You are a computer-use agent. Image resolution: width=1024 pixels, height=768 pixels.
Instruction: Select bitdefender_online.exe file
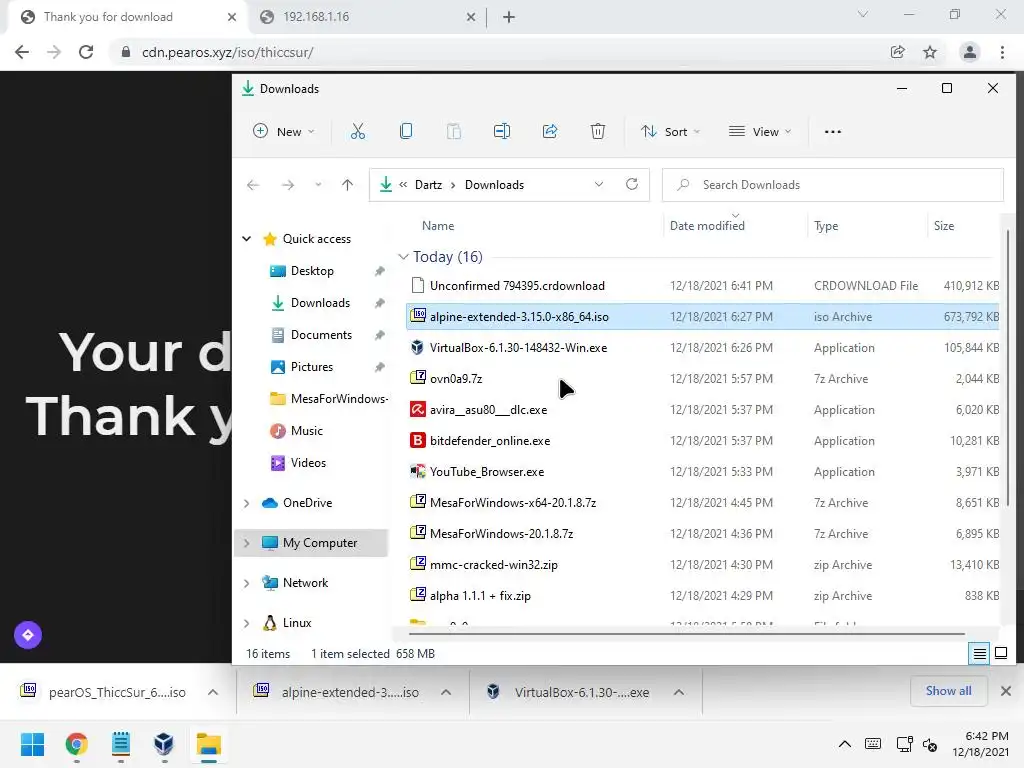pos(703,441)
